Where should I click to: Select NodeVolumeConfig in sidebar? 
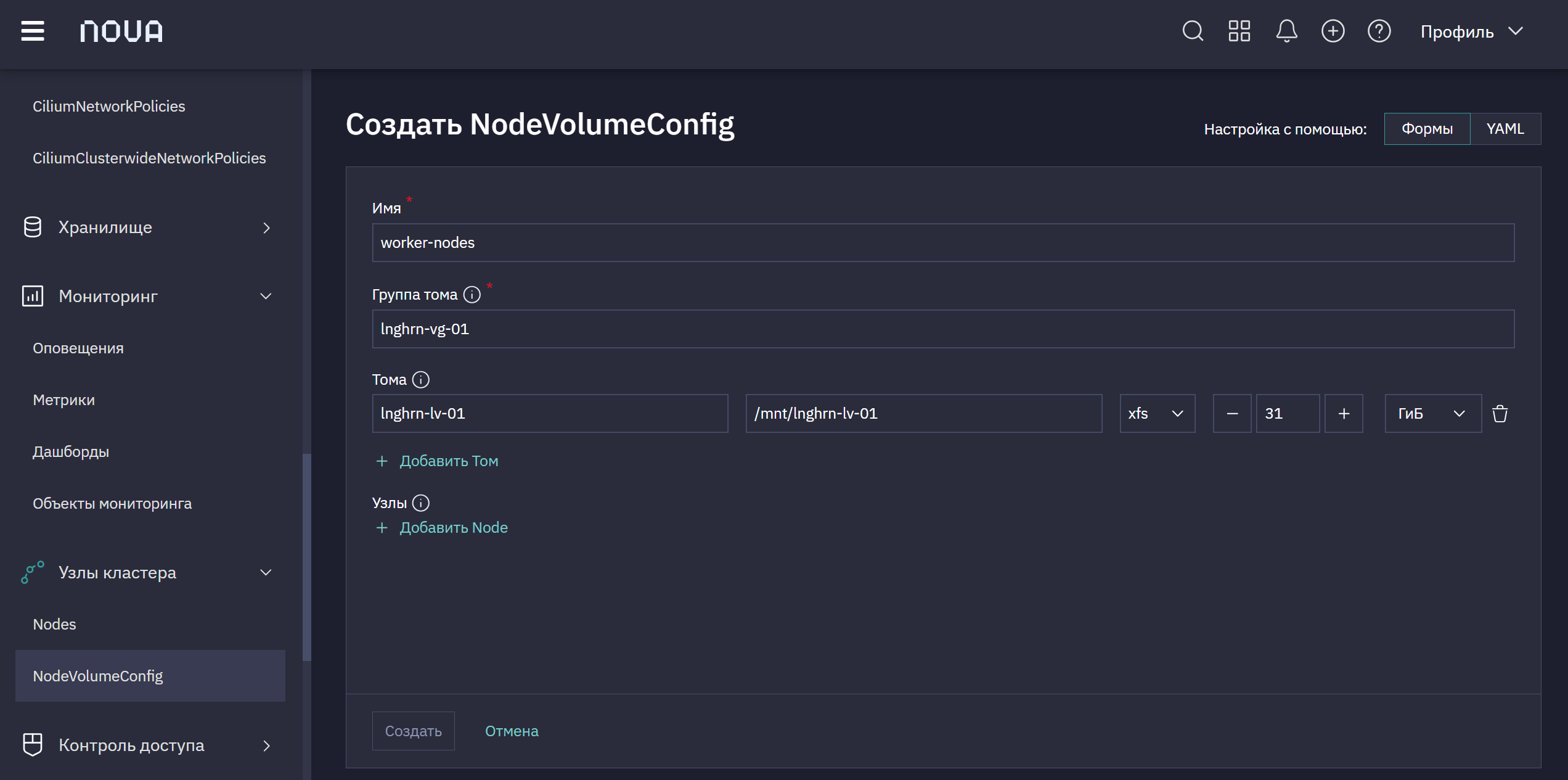pos(150,676)
